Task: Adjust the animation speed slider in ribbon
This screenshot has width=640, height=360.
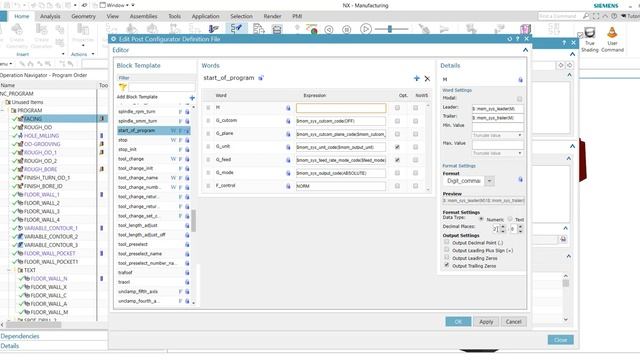Action: (390, 29)
